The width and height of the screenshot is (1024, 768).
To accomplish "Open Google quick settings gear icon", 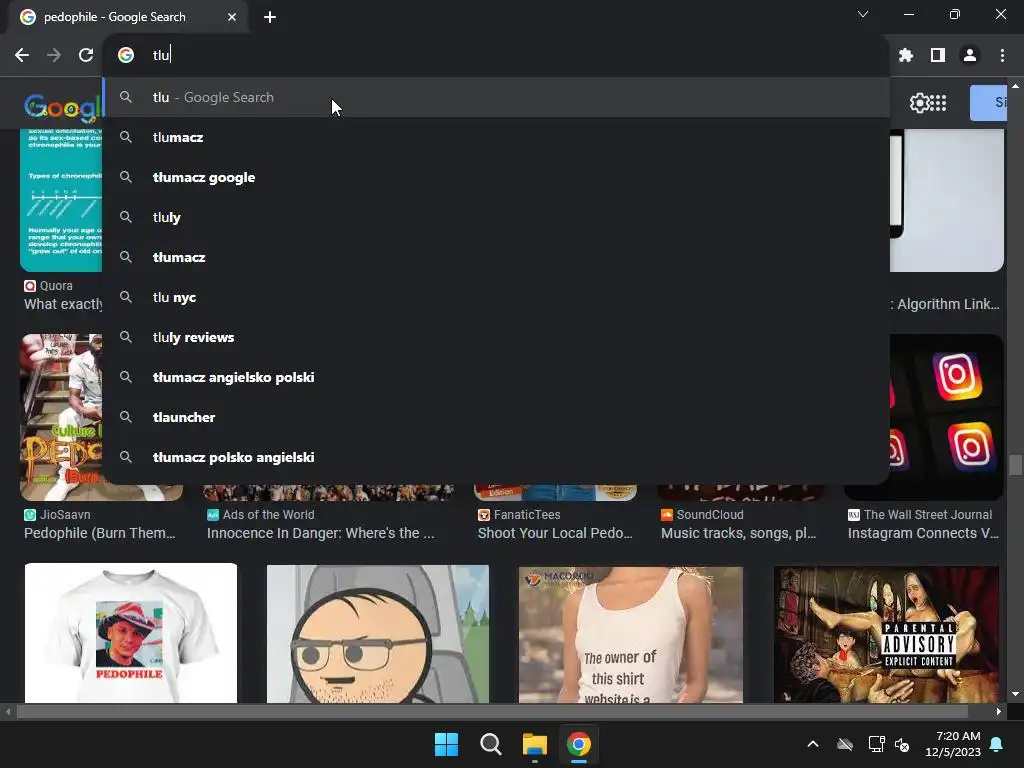I will [919, 103].
